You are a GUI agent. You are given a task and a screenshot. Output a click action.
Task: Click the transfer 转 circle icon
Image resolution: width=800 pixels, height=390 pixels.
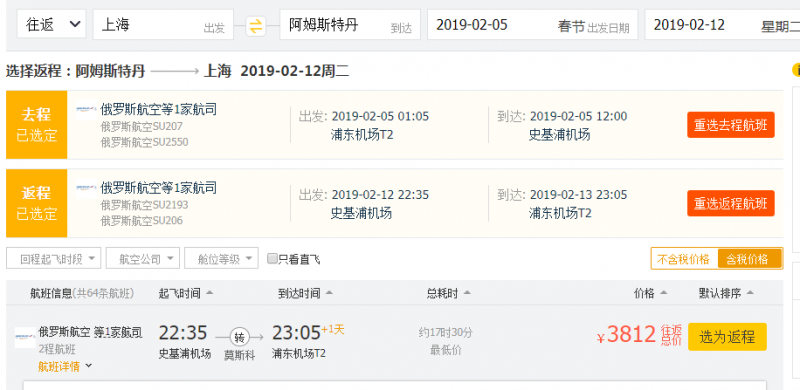tap(239, 337)
